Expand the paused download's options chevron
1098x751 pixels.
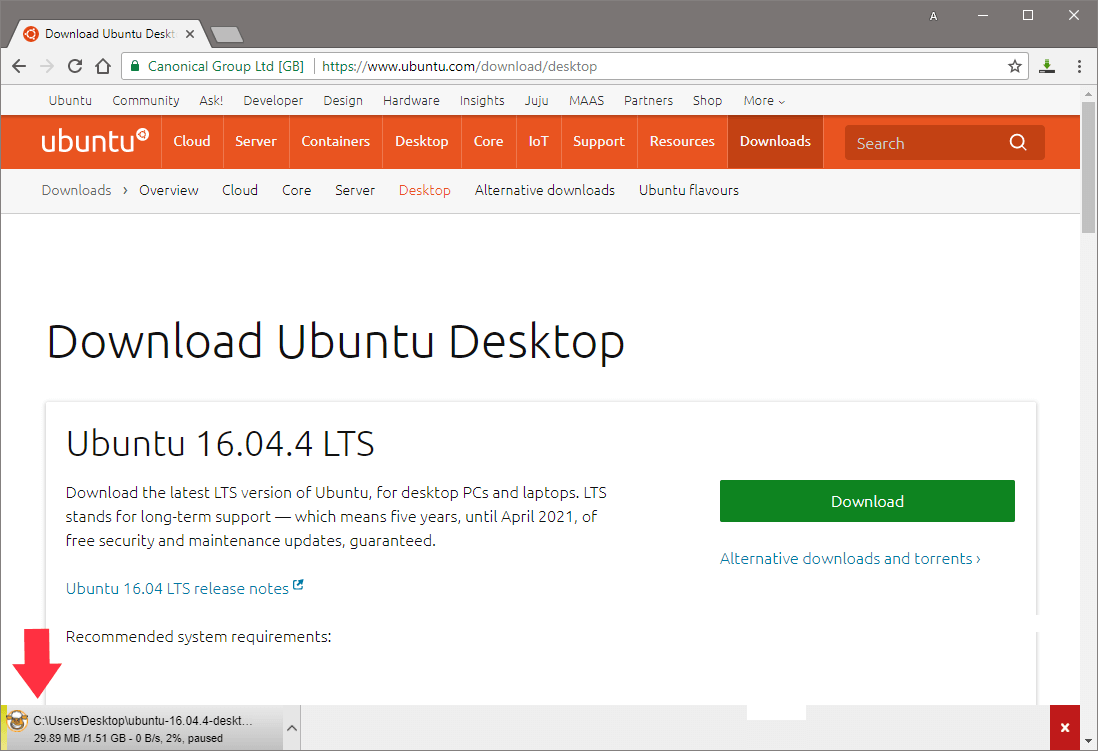[x=291, y=727]
